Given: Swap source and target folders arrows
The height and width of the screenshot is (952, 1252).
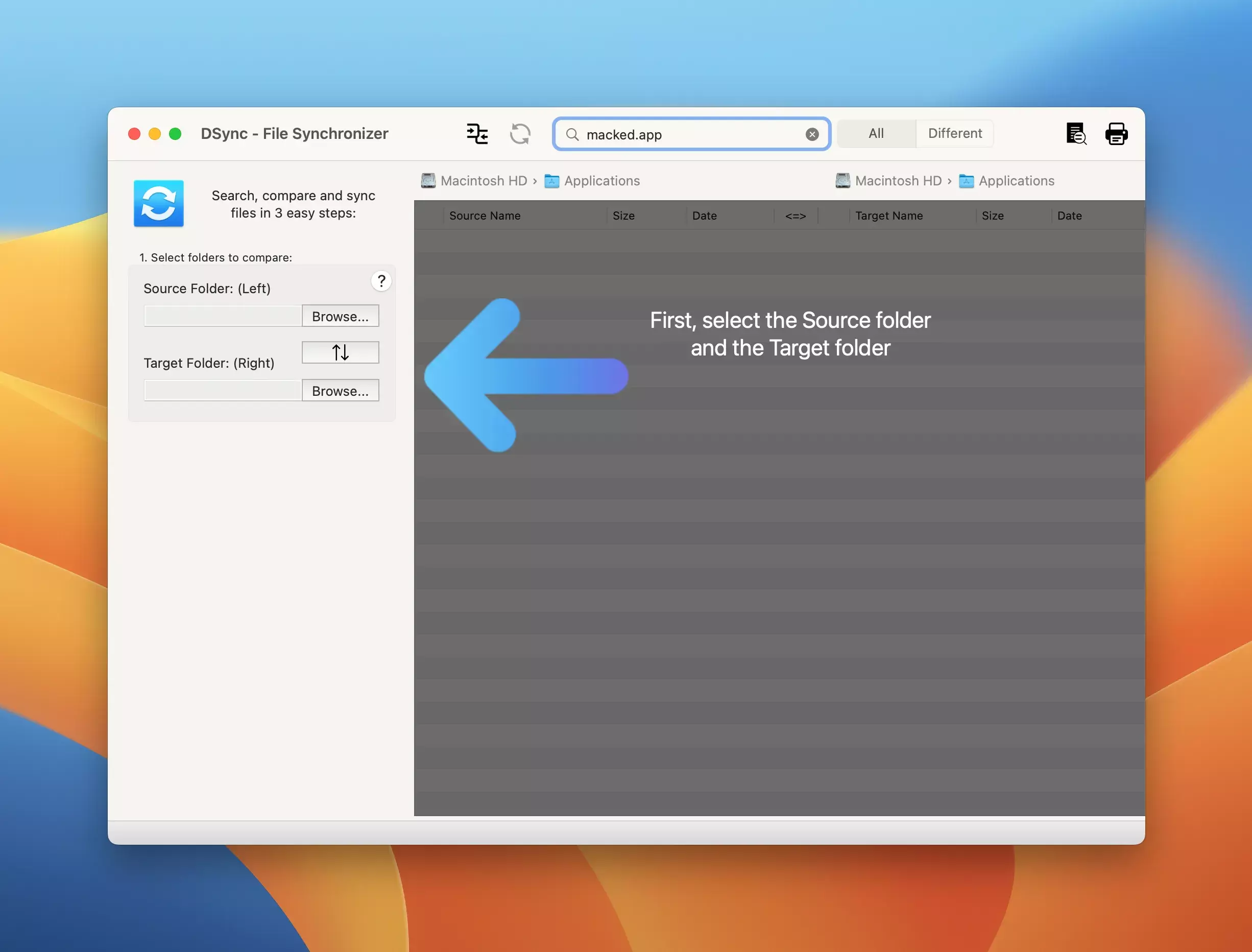Looking at the screenshot, I should click(x=340, y=352).
